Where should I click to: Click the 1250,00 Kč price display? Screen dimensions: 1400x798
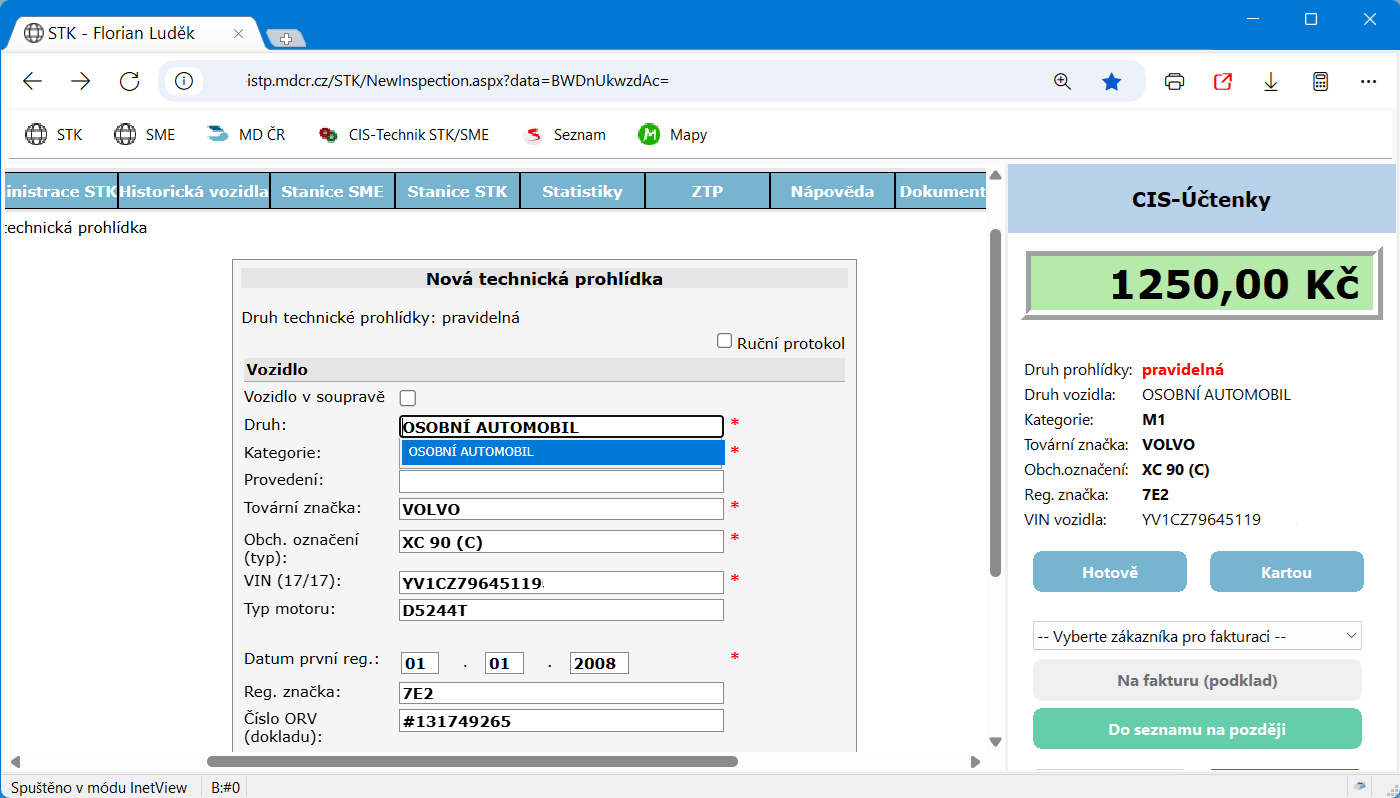(1203, 285)
